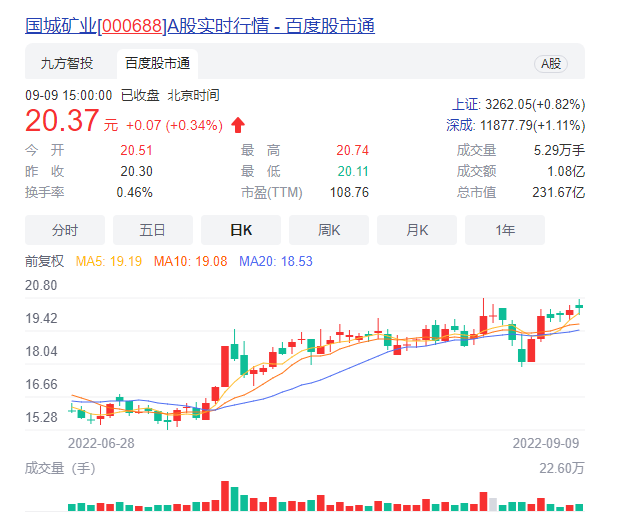
Task: Click the MA20 indicator label
Action: pos(276,261)
